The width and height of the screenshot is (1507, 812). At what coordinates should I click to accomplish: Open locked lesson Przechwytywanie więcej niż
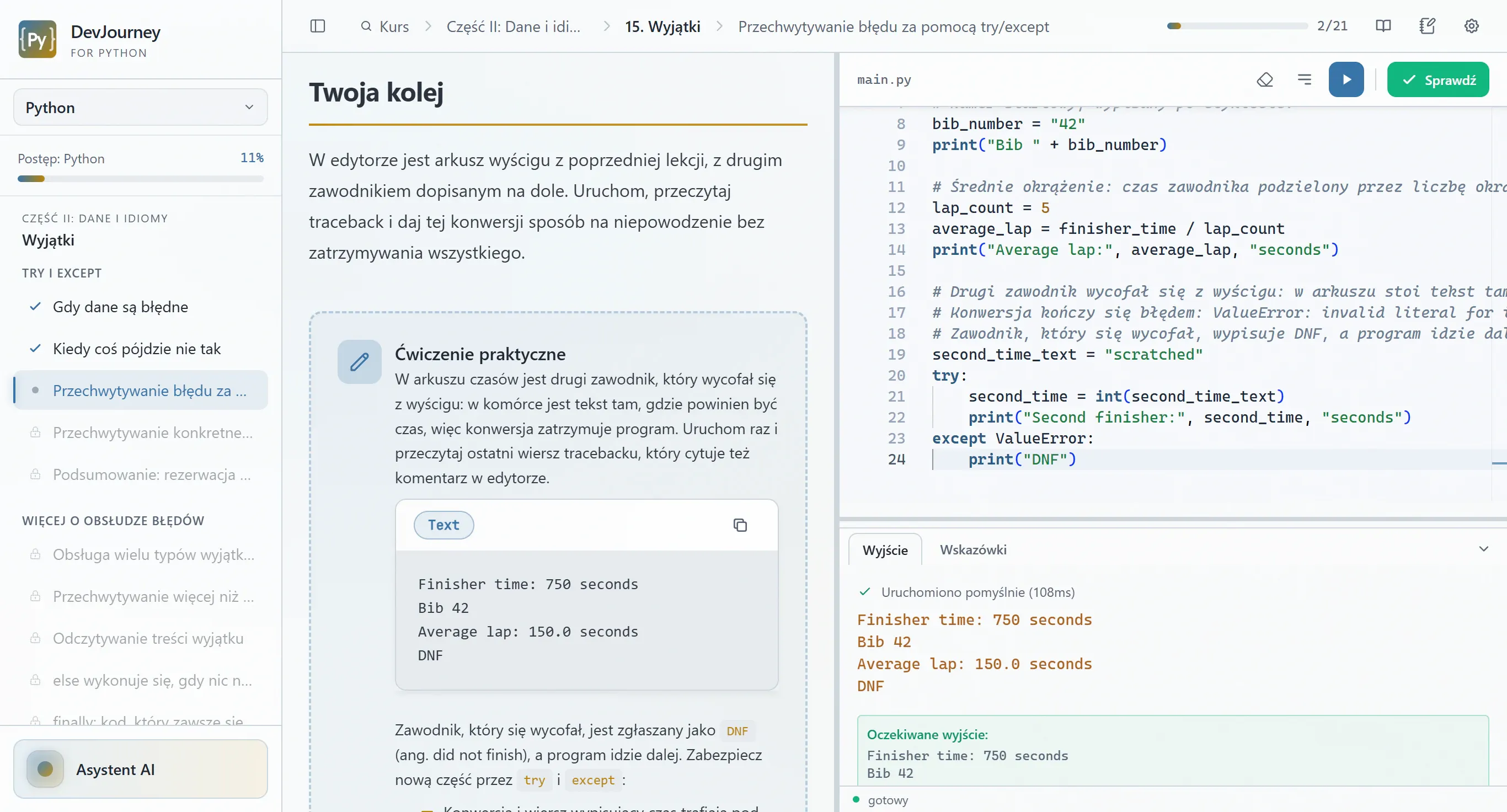click(141, 596)
